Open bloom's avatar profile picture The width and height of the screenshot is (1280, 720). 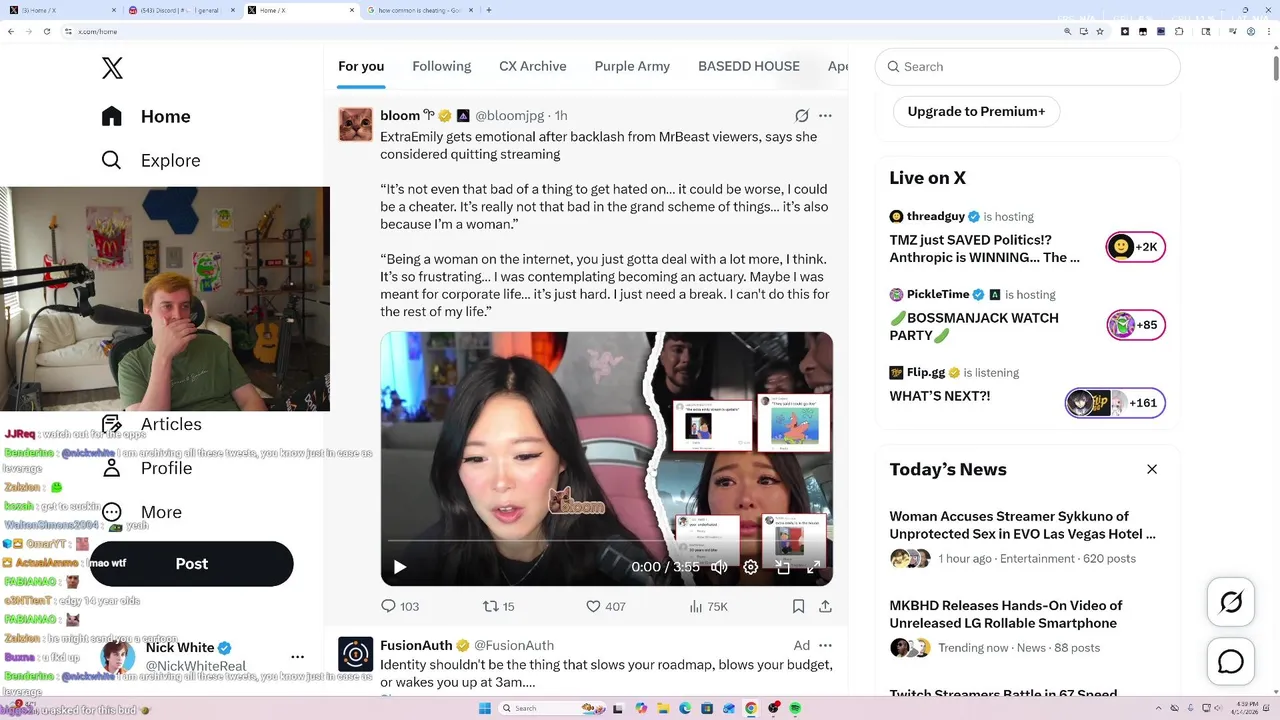click(x=356, y=125)
